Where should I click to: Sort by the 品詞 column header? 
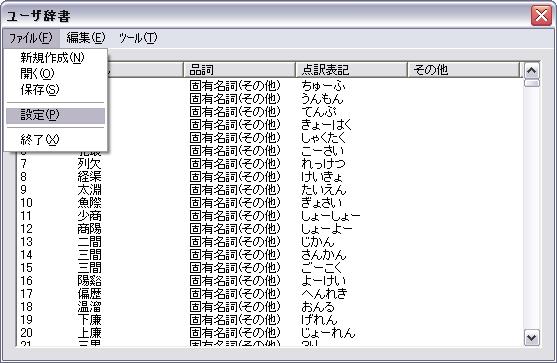click(239, 70)
